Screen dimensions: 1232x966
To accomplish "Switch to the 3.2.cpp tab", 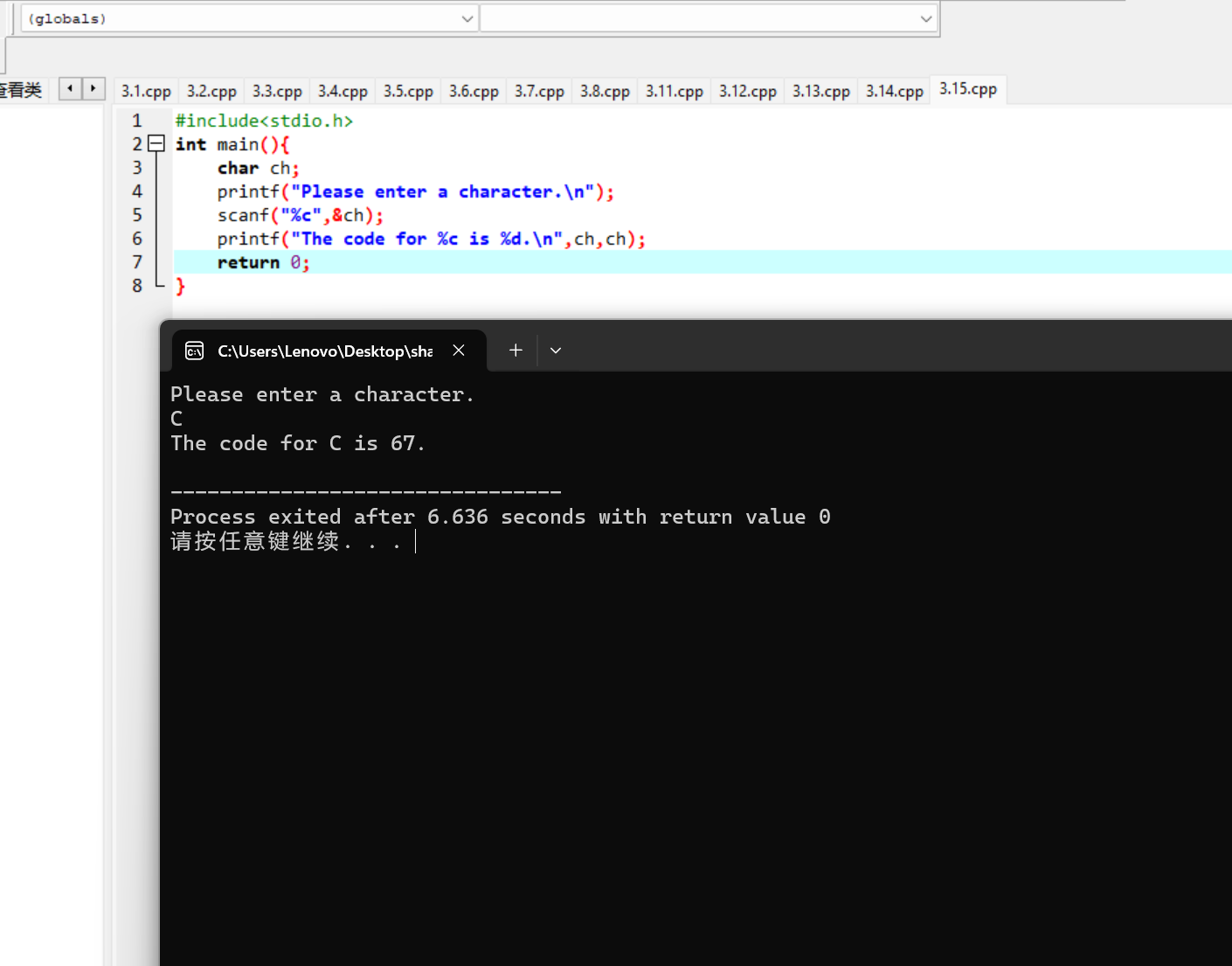I will [211, 91].
